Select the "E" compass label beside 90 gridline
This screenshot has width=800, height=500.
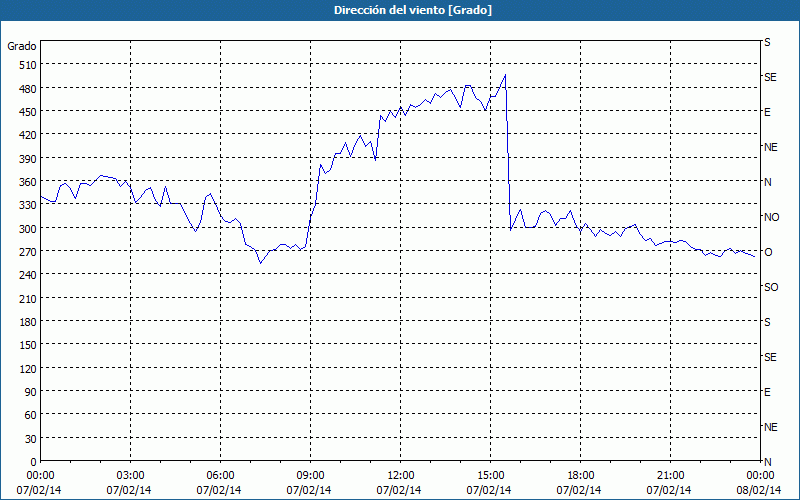(x=767, y=392)
